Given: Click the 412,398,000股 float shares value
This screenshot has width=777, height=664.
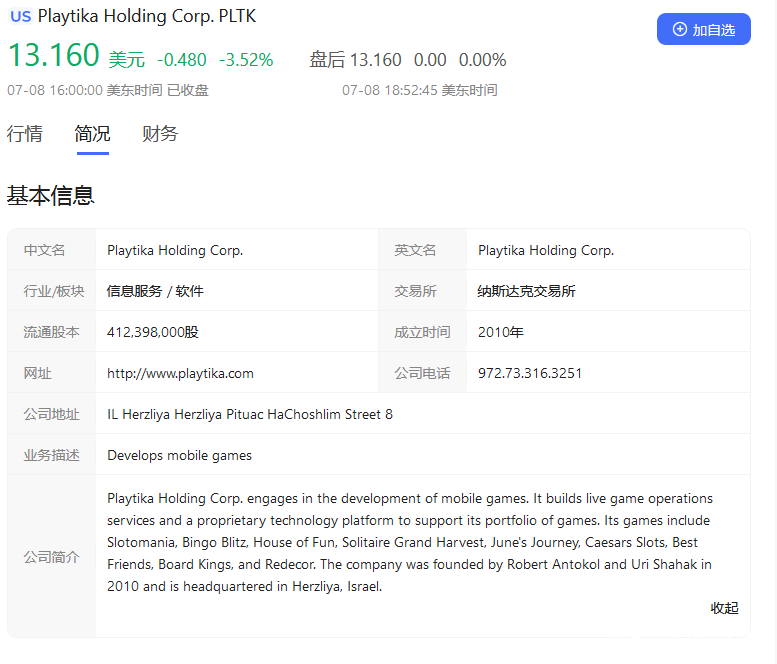Looking at the screenshot, I should [153, 332].
